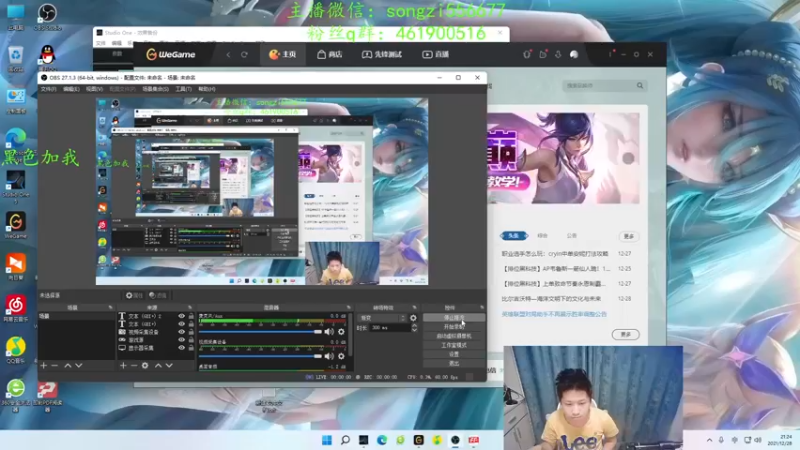Viewport: 800px width, 450px height.
Task: Mute the 麦克风/Aux speaker icon
Action: coord(329,332)
